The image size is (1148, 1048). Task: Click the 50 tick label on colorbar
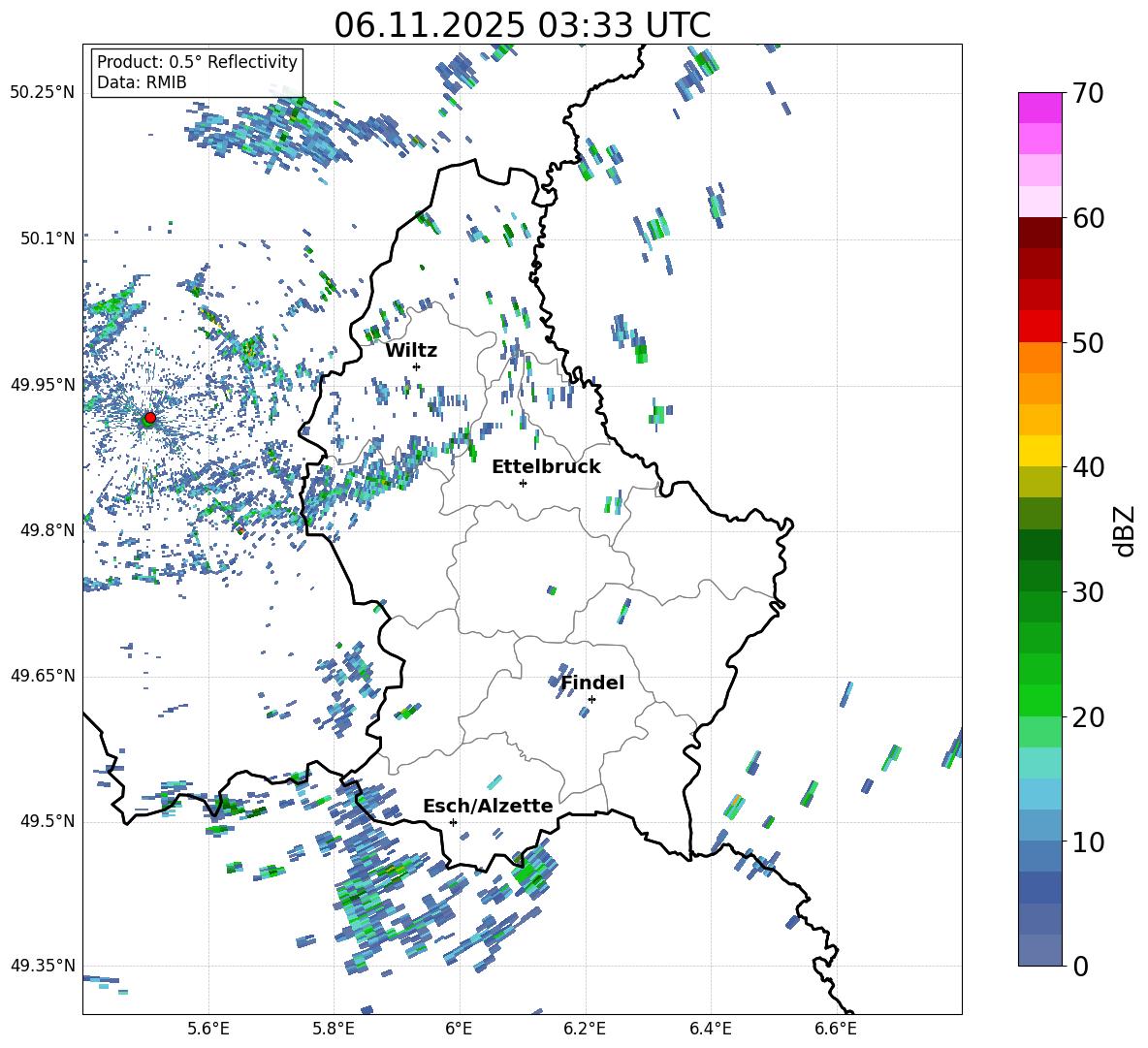pos(1088,342)
